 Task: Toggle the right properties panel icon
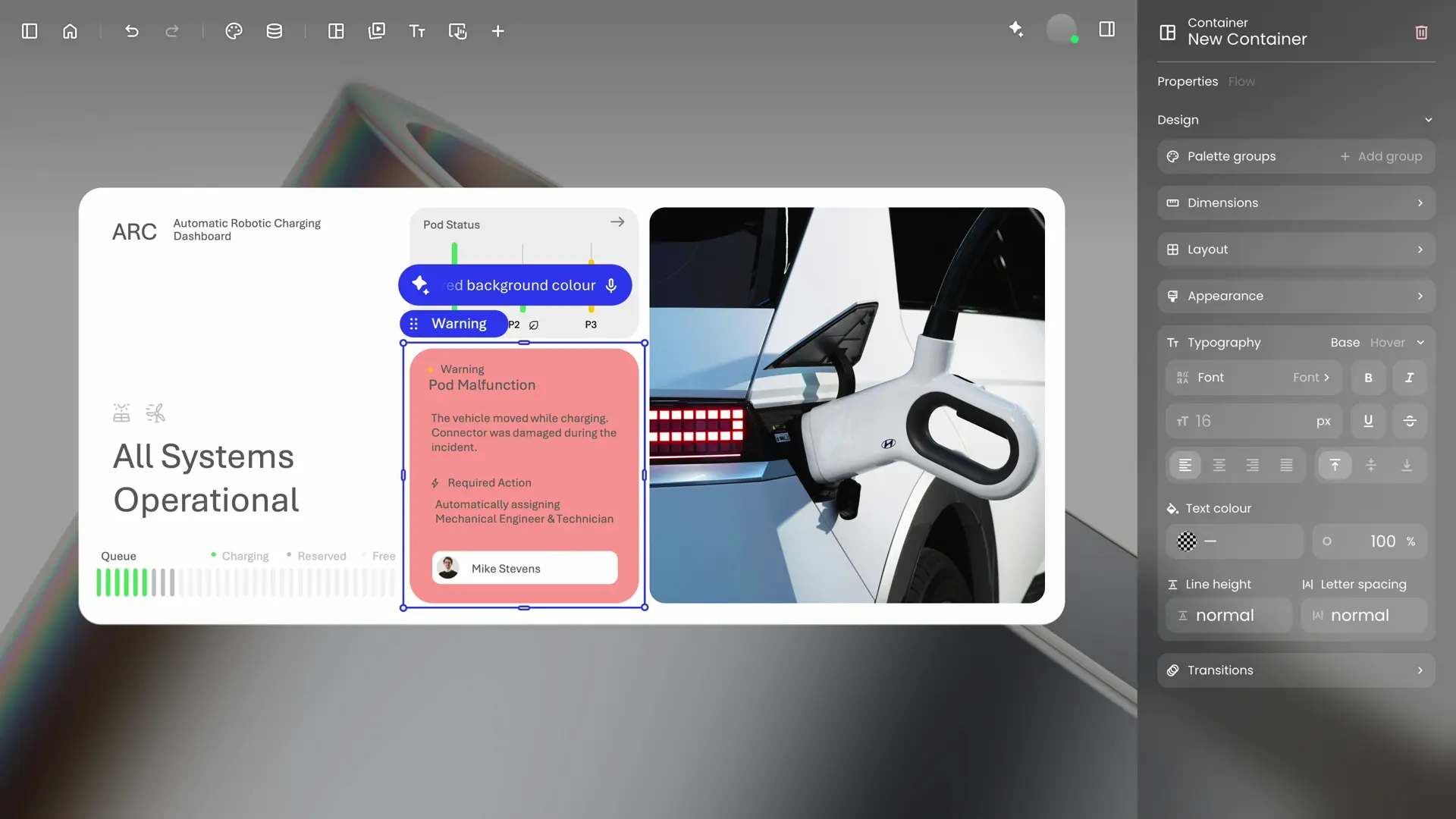click(x=1107, y=30)
